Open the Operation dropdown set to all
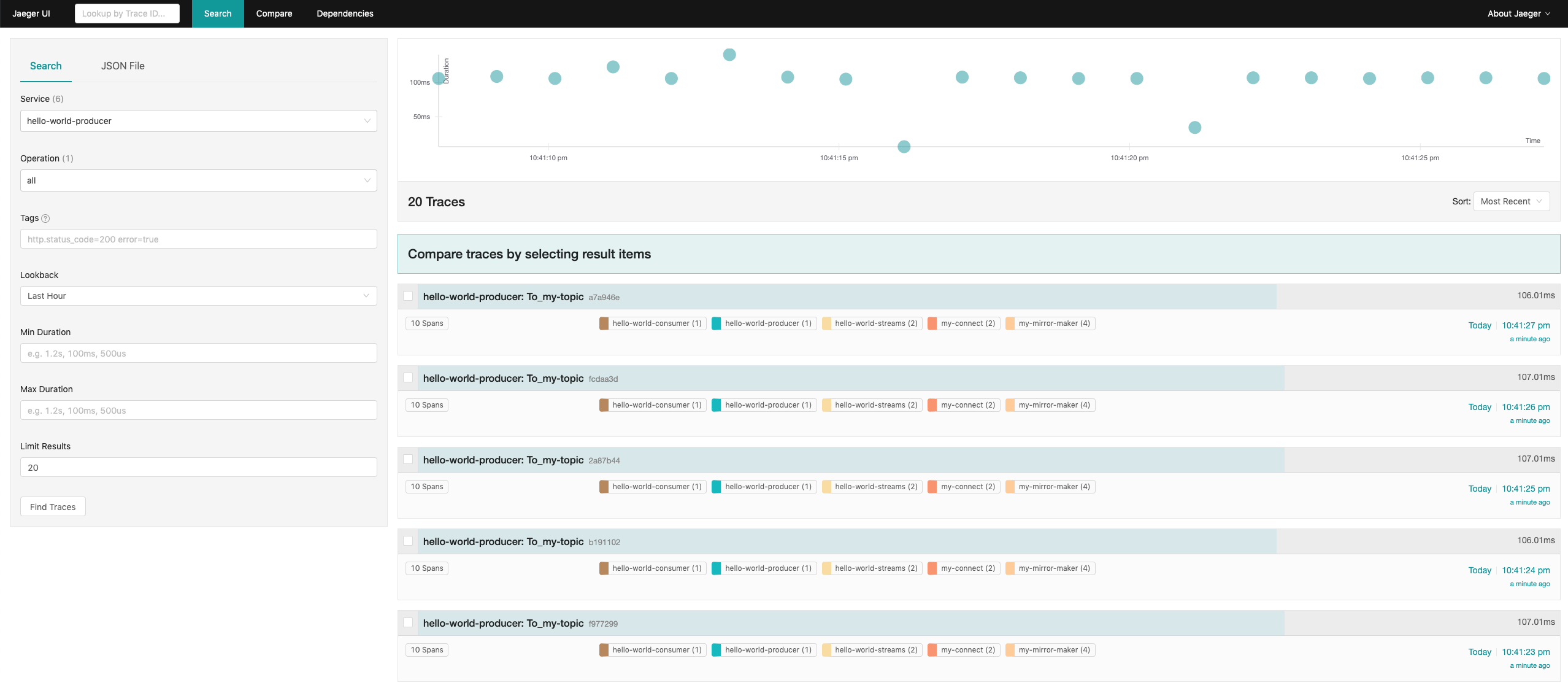 point(199,180)
